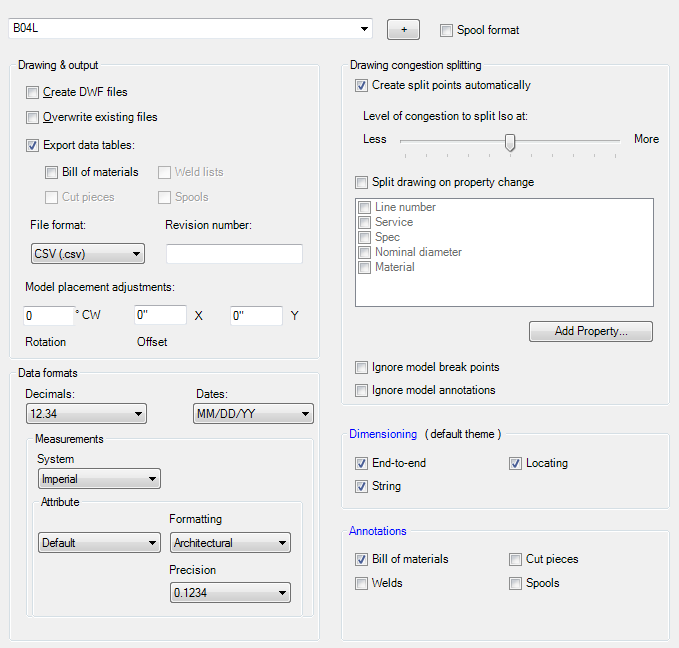Click the Add Property button
The image size is (679, 648).
(x=590, y=331)
